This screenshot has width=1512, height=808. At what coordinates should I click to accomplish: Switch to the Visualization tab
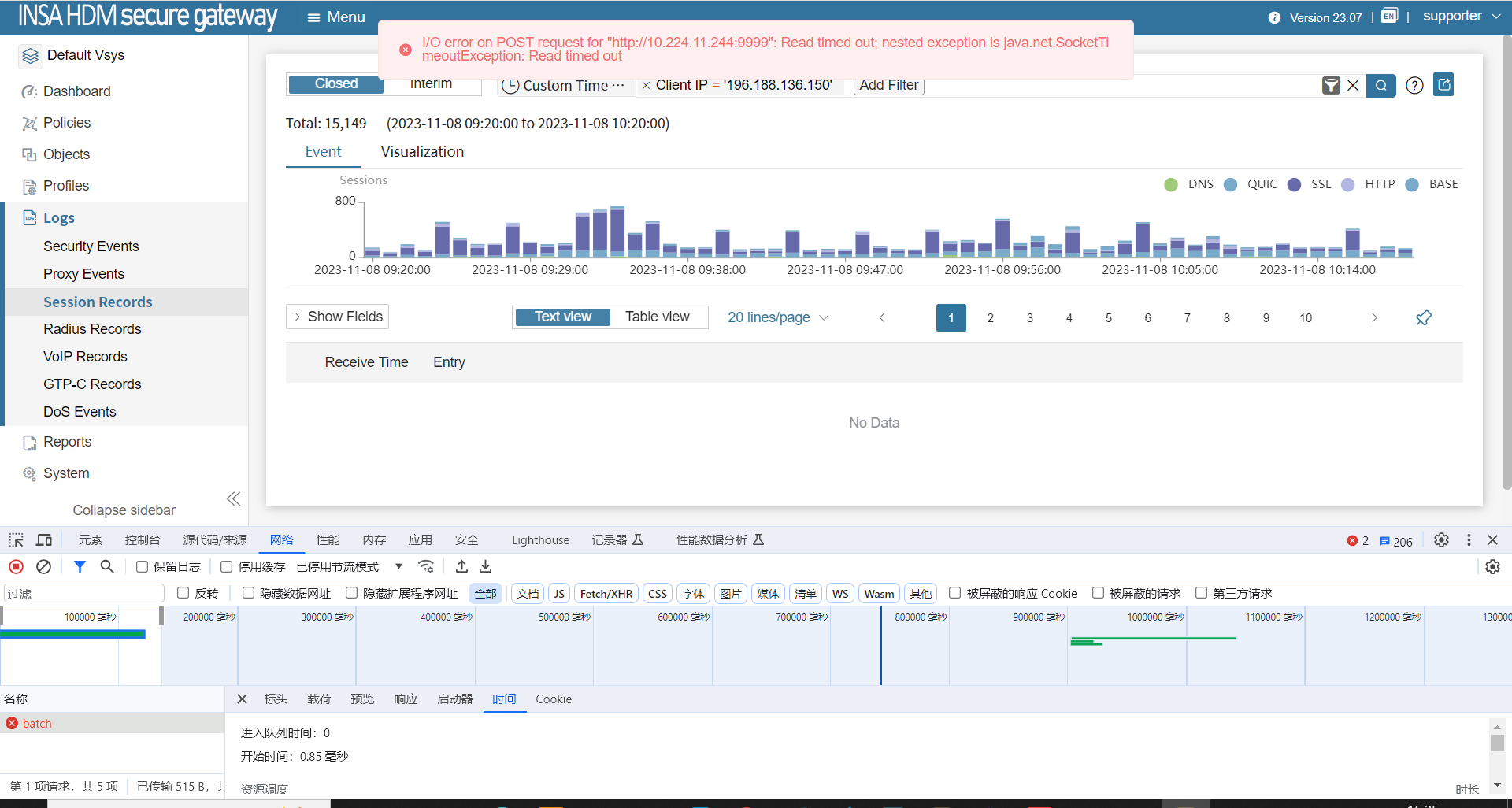(422, 152)
